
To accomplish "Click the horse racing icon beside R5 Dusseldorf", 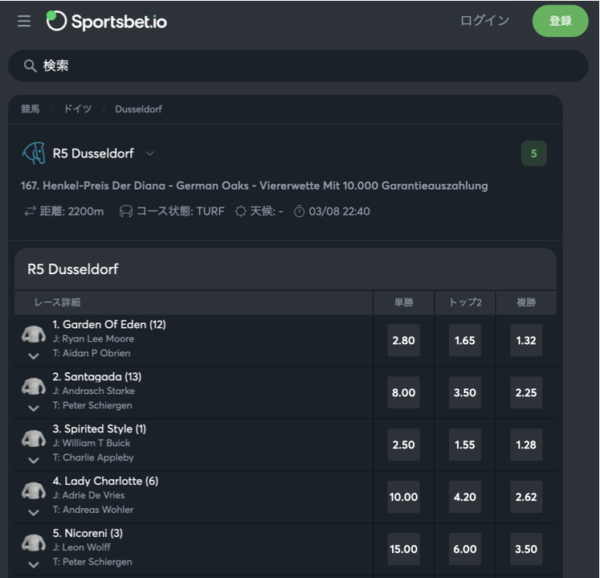I will 34,153.
